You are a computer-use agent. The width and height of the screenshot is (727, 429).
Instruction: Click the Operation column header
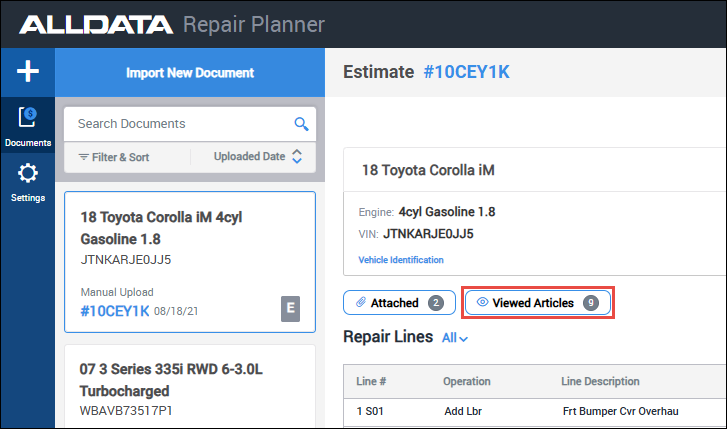467,381
